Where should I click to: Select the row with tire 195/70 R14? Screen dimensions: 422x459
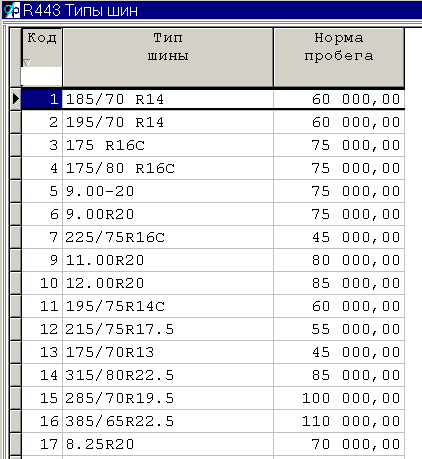(x=213, y=122)
